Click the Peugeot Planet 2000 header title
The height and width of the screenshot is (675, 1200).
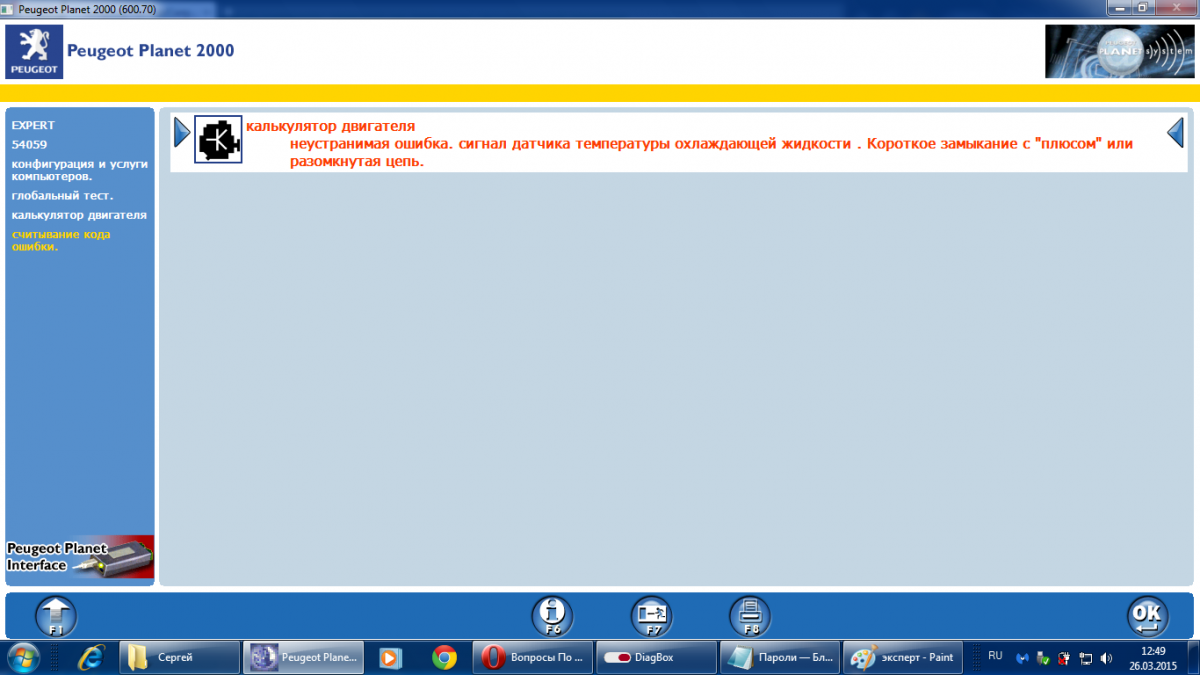150,50
